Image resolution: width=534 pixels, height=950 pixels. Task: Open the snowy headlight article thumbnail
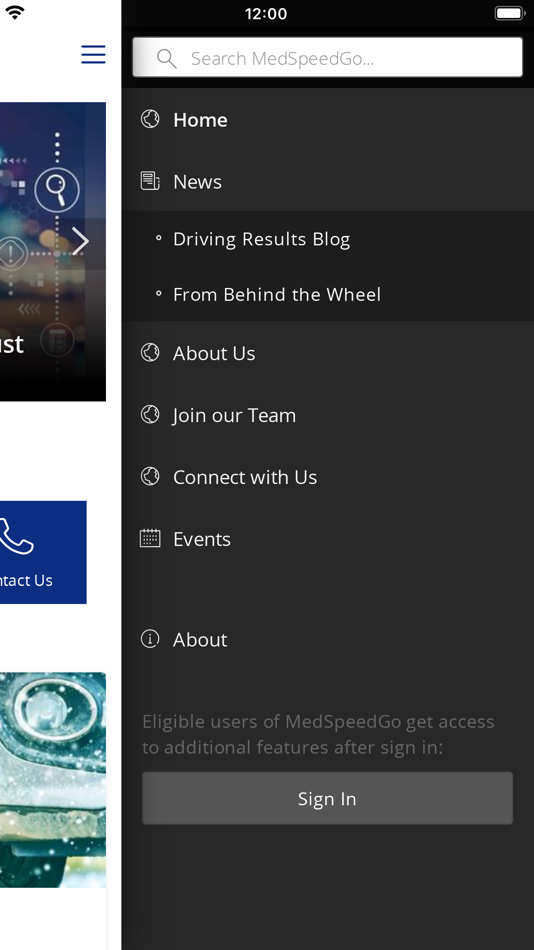coord(53,780)
